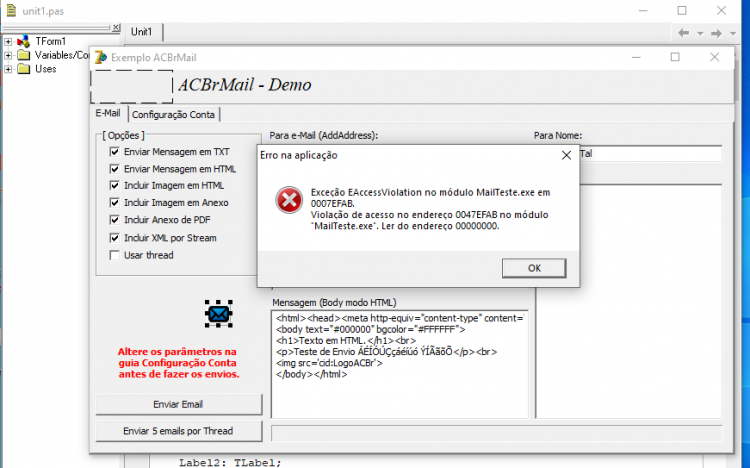Select the 'E-Mail' tab
The image size is (750, 468).
point(108,113)
